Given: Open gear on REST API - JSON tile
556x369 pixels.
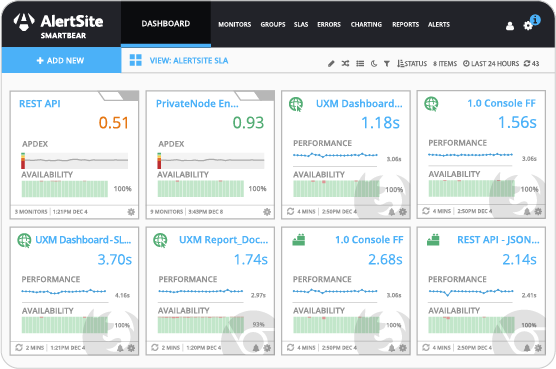Looking at the screenshot, I should click(x=538, y=348).
